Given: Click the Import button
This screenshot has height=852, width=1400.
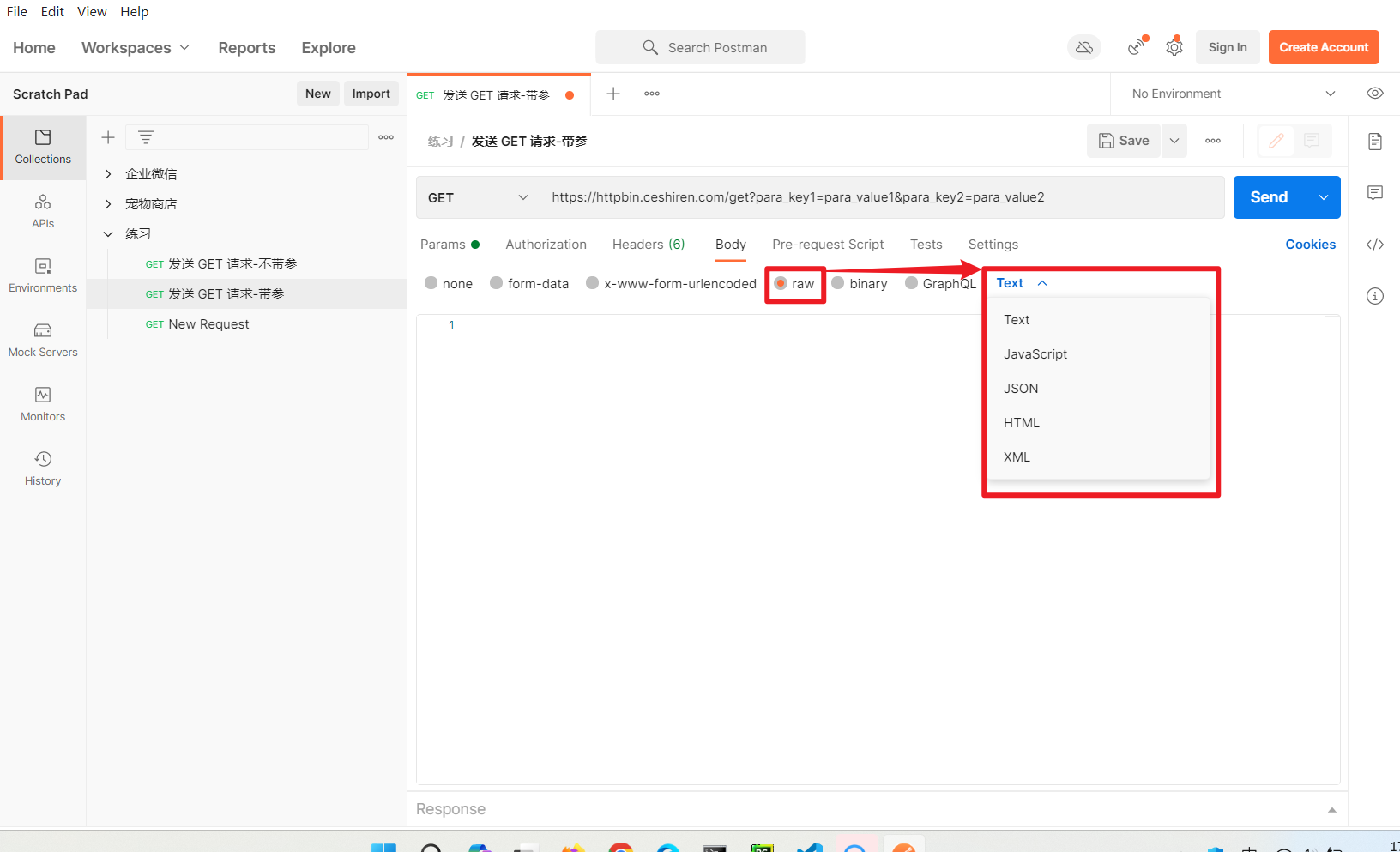Looking at the screenshot, I should 371,94.
